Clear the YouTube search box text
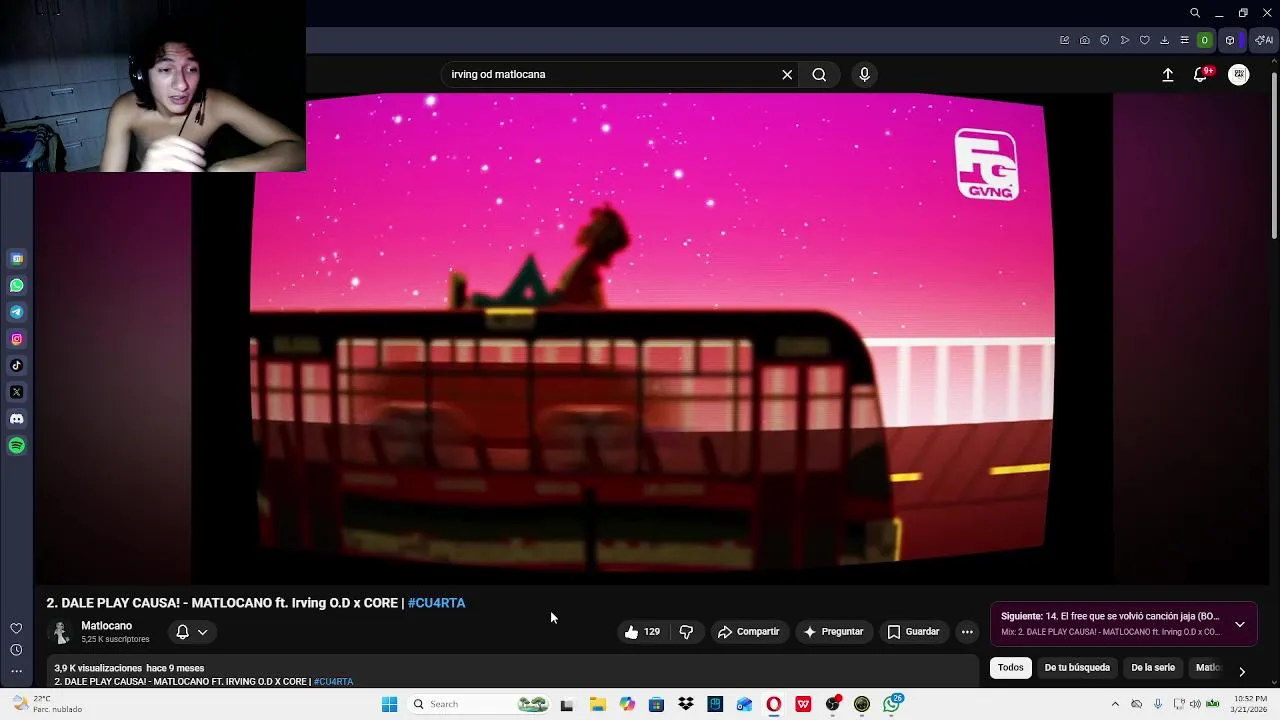1280x720 pixels. (x=787, y=74)
